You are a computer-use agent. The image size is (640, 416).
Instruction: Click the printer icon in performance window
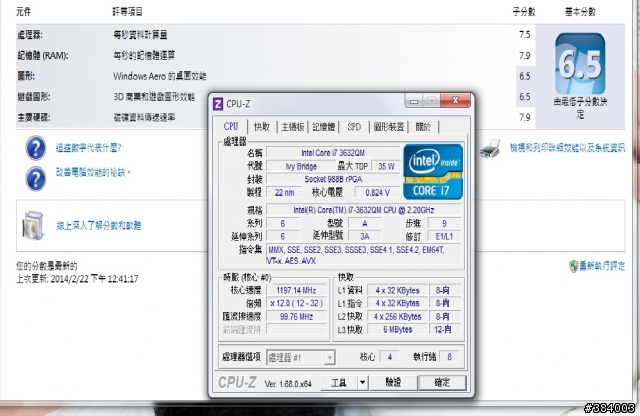pos(490,148)
